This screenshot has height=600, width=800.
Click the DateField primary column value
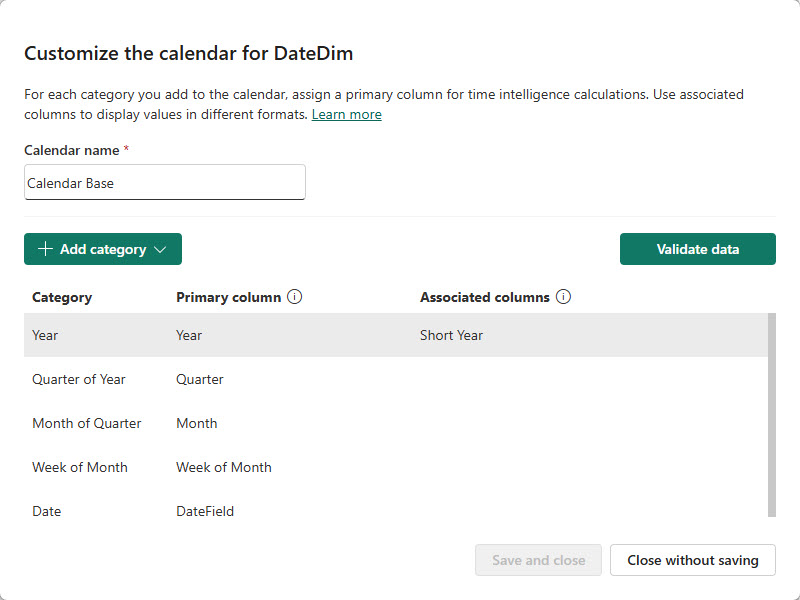click(x=205, y=511)
